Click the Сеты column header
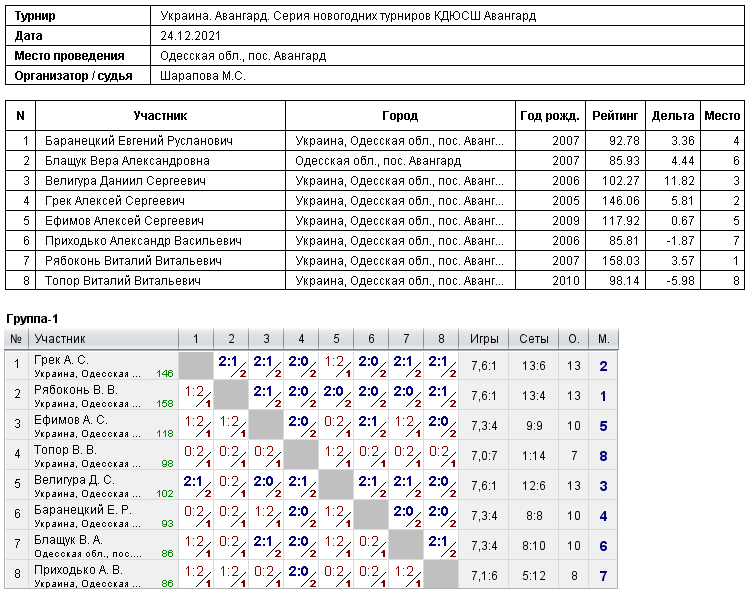 click(534, 339)
